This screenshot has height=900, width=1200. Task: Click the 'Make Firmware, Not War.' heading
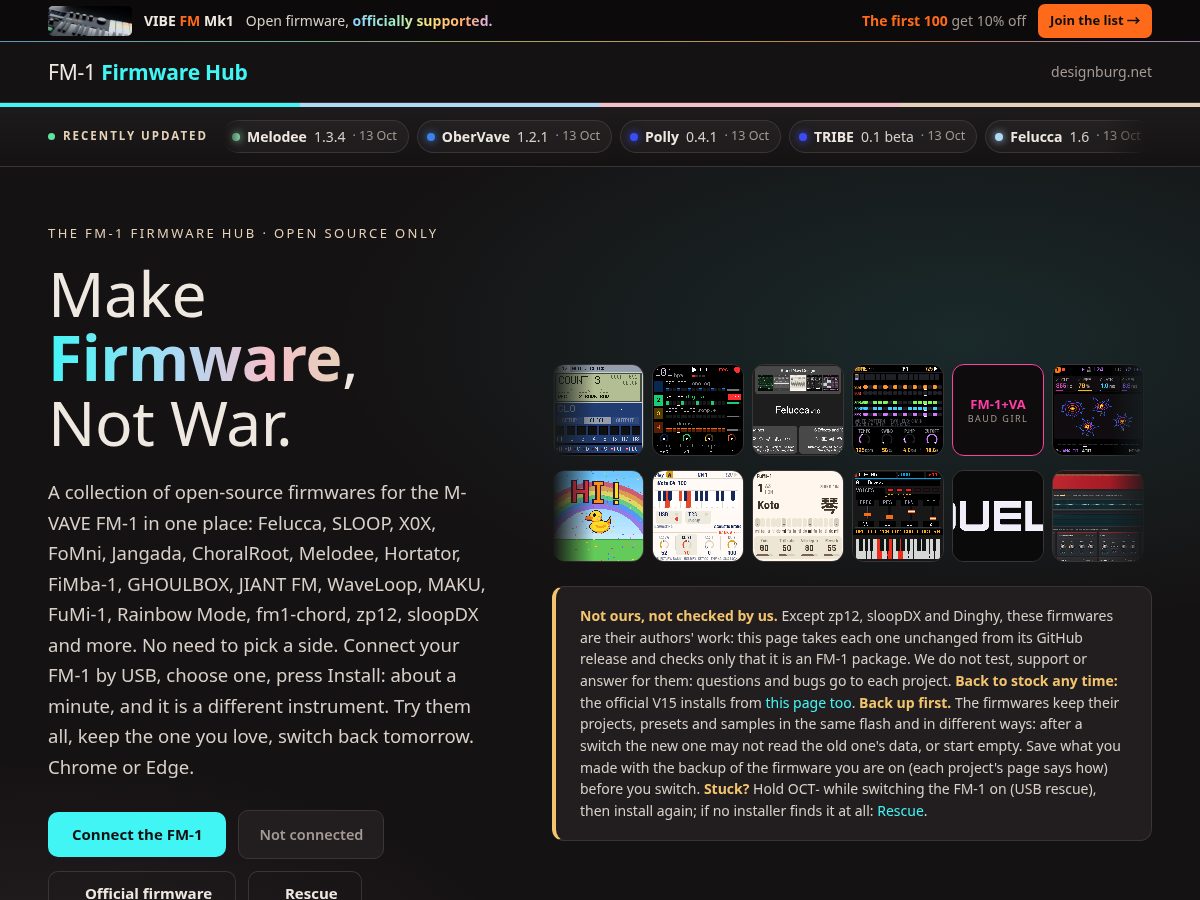coord(203,359)
